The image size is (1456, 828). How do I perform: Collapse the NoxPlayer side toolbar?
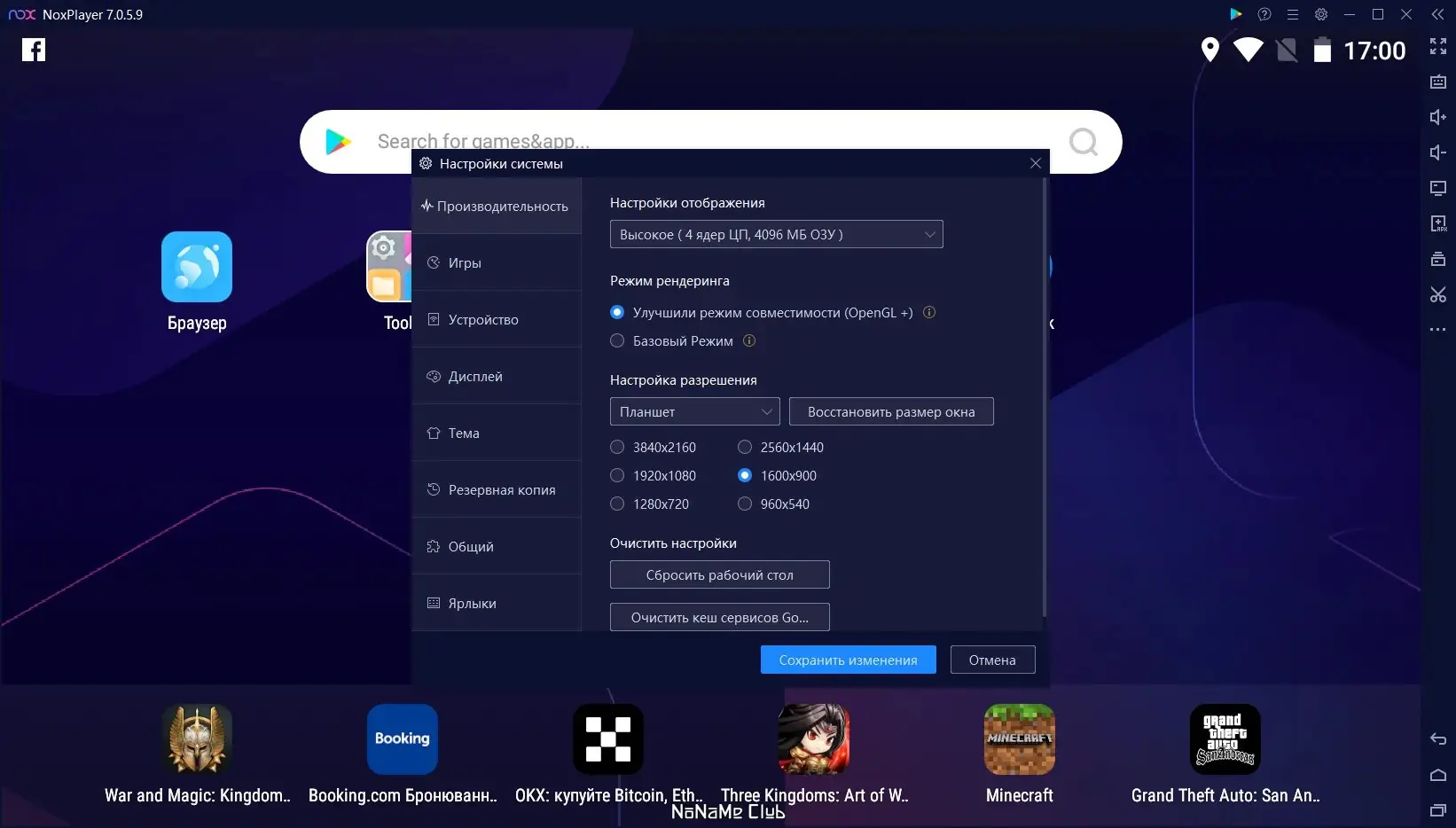(1437, 14)
